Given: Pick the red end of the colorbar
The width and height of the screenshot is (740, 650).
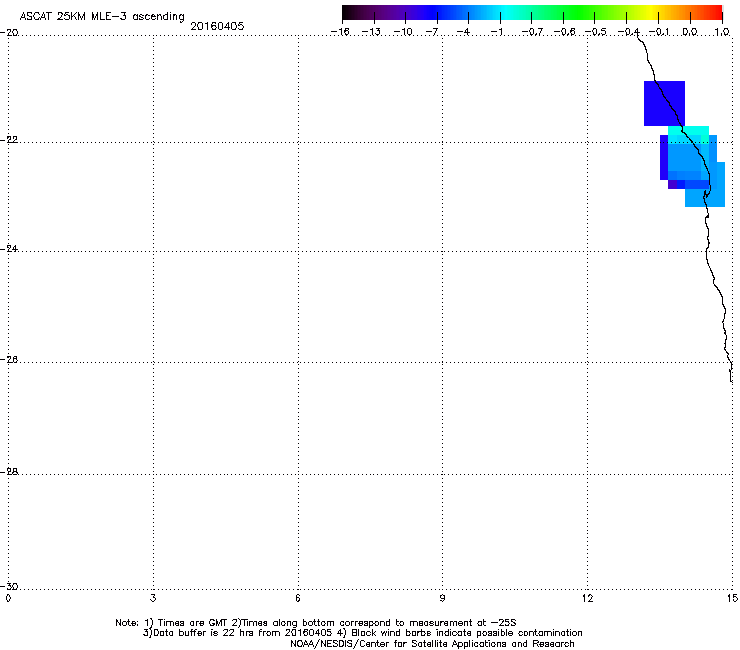Looking at the screenshot, I should tap(715, 13).
